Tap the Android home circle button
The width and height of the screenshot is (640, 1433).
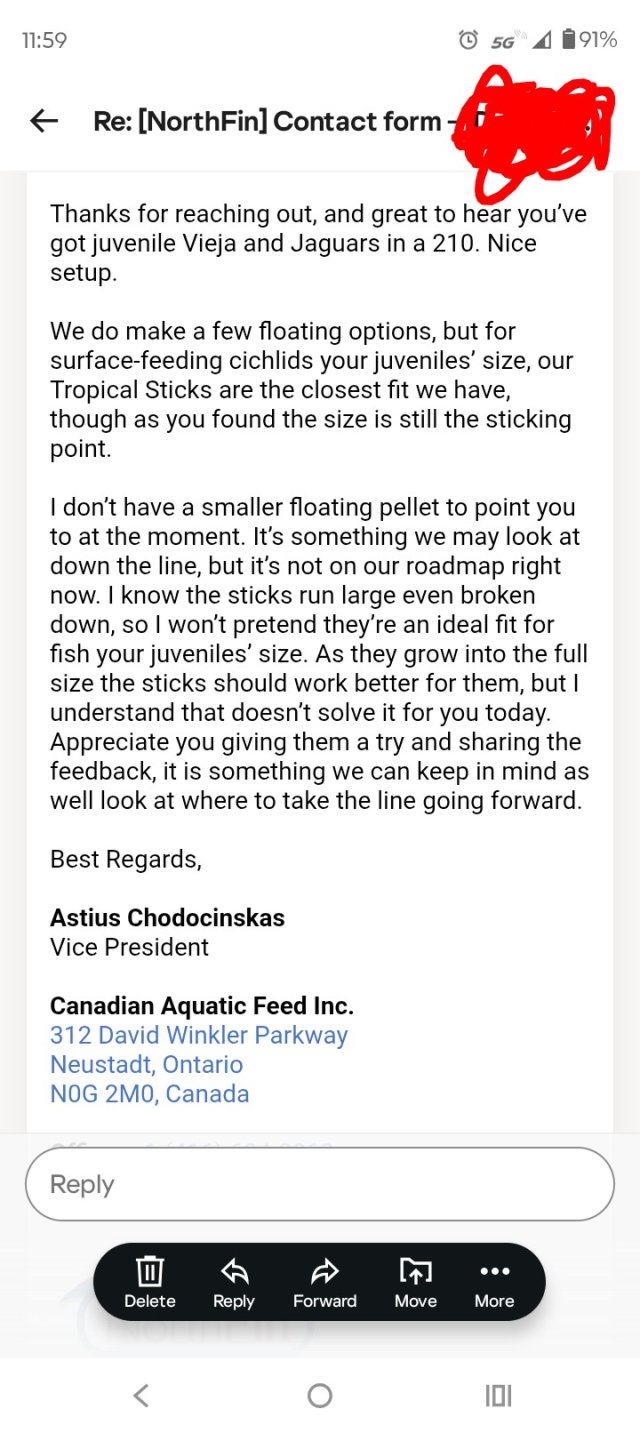coord(320,1395)
